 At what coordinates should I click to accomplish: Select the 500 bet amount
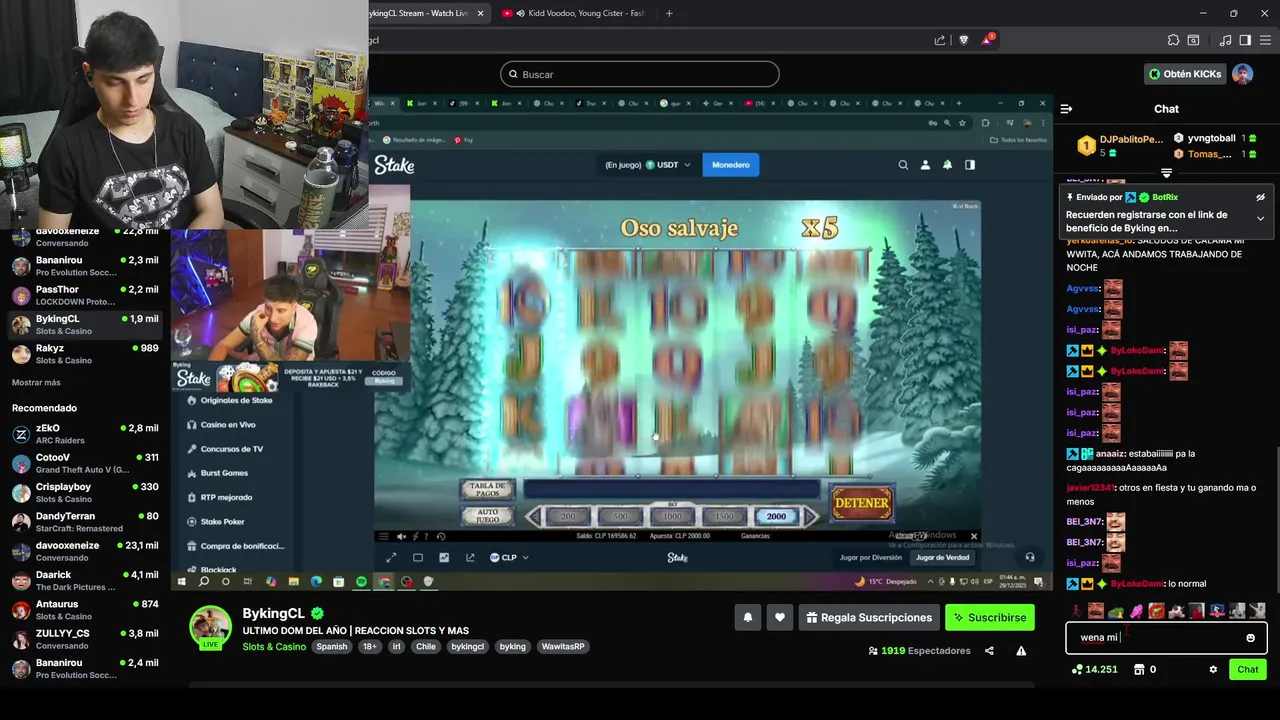point(620,516)
